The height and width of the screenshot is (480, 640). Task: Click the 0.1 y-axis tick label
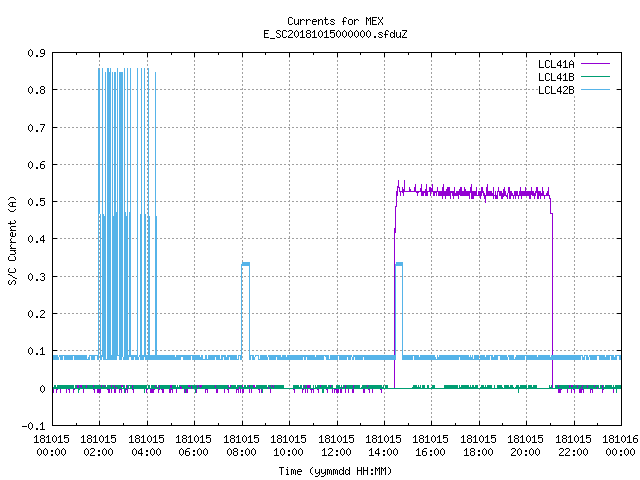[x=36, y=351]
